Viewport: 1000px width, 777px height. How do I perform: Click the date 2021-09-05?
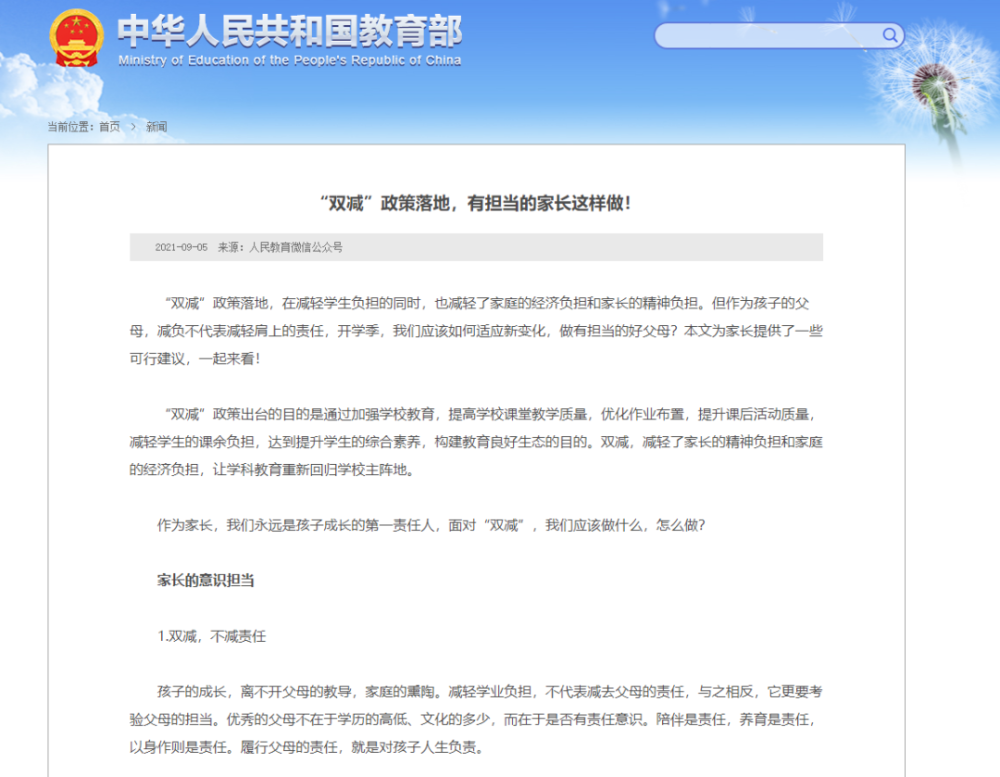[181, 247]
